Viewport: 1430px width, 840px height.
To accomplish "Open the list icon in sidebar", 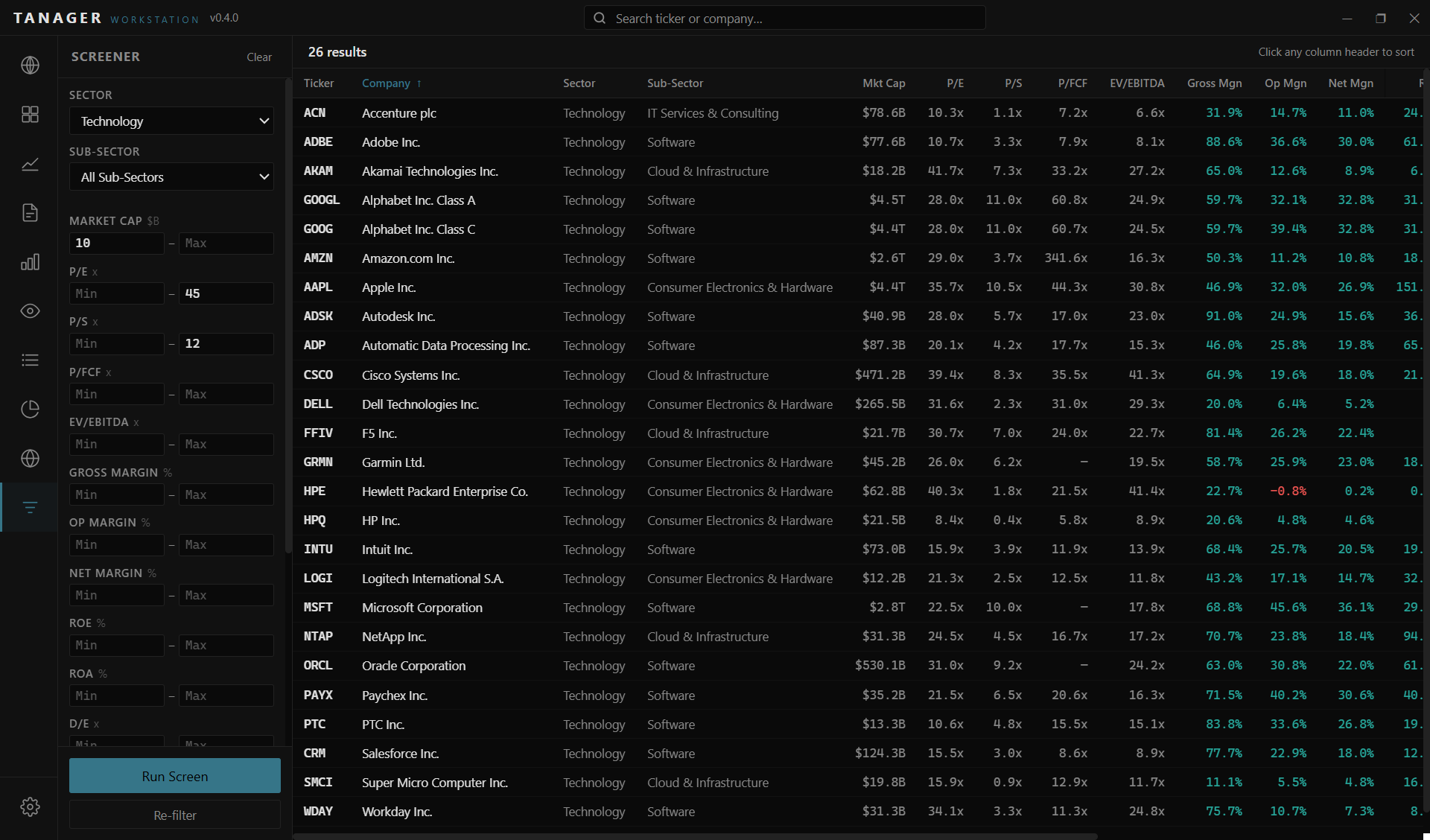I will click(30, 360).
